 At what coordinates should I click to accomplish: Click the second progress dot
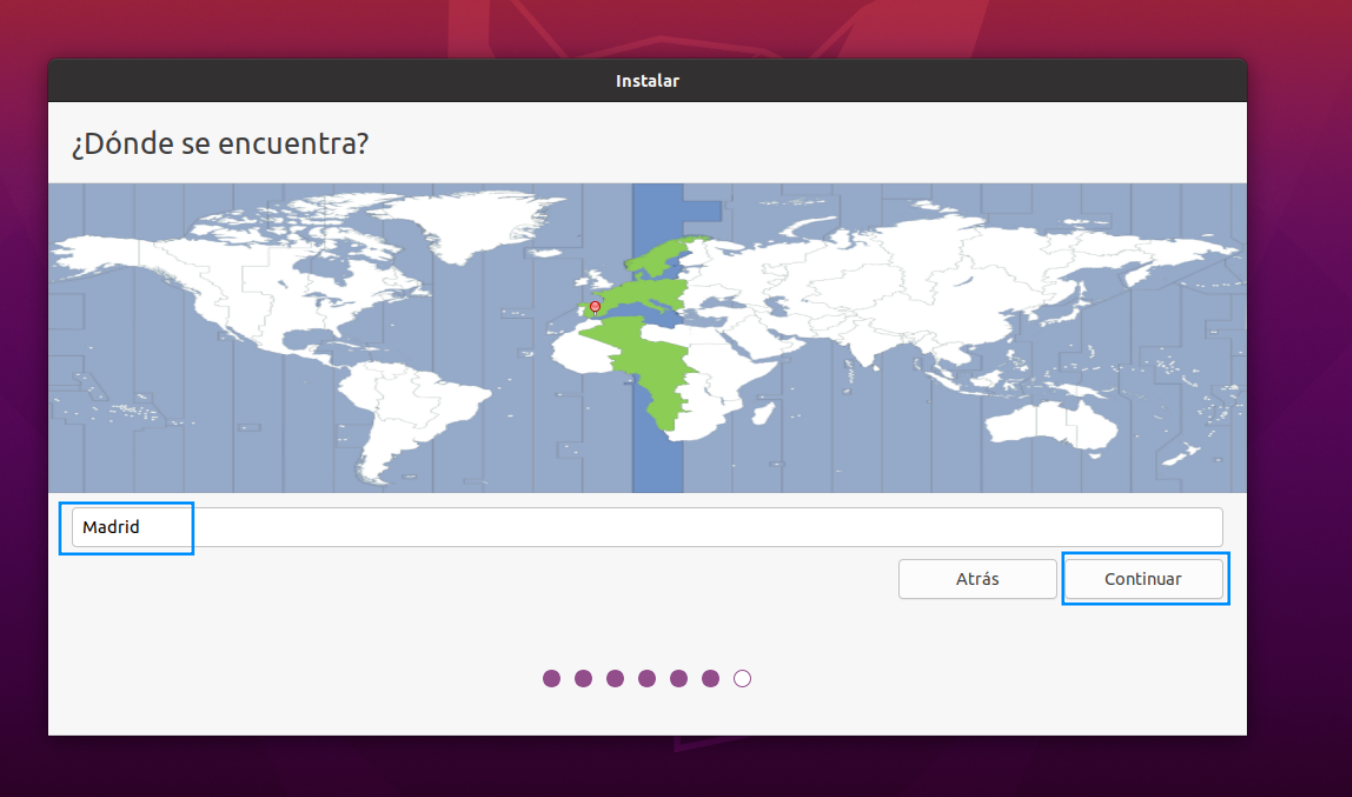click(583, 679)
